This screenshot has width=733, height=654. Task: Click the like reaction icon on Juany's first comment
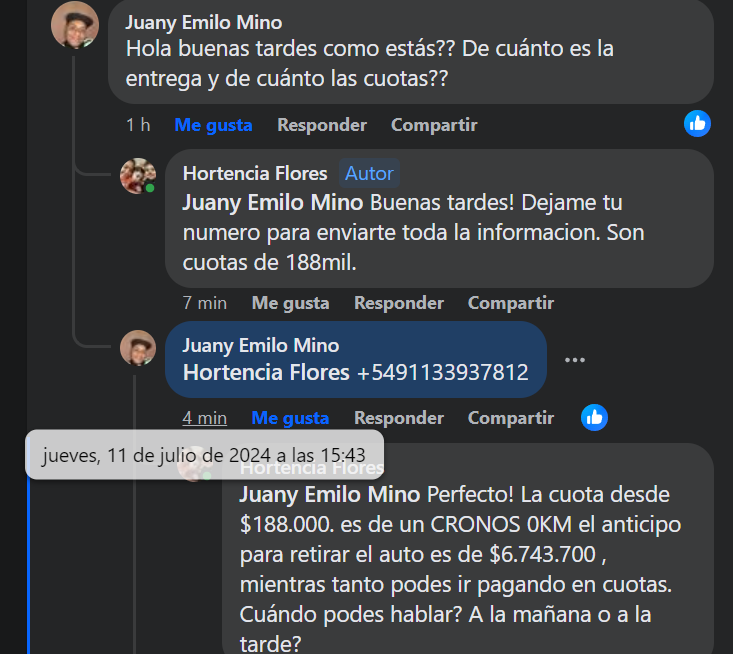(697, 124)
